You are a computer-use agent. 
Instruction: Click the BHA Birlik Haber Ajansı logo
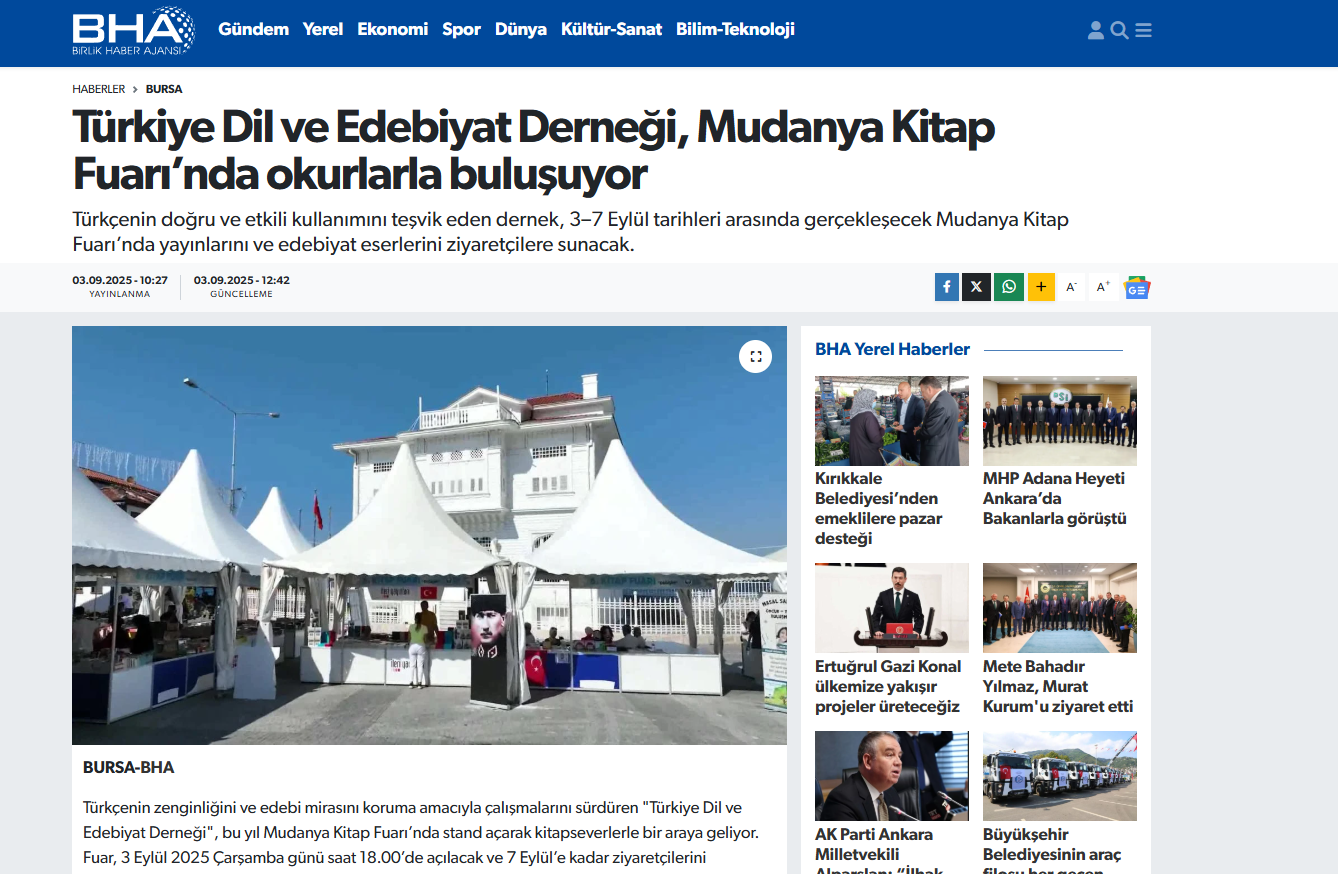click(134, 30)
